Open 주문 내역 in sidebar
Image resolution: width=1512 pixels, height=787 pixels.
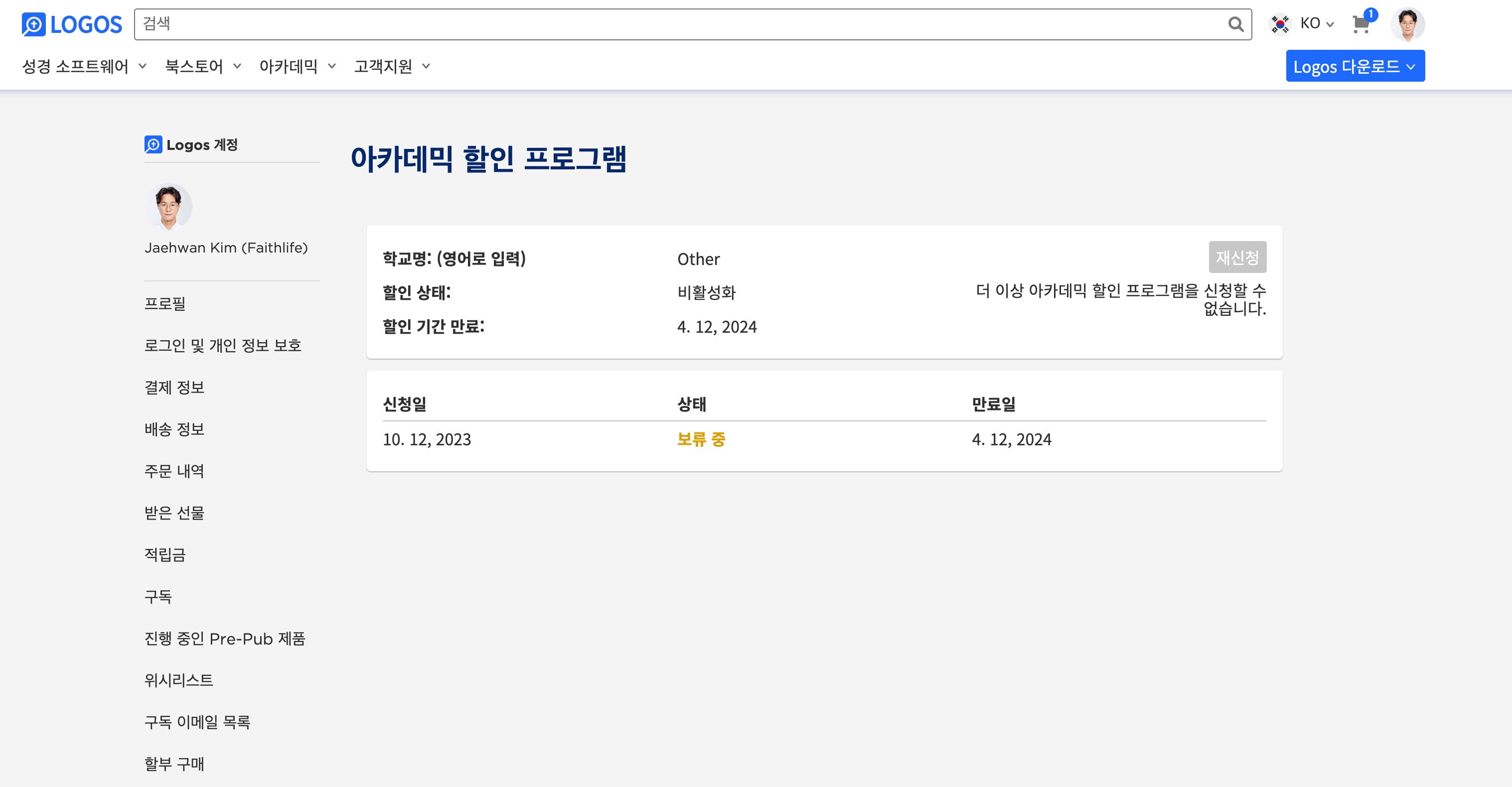point(174,471)
